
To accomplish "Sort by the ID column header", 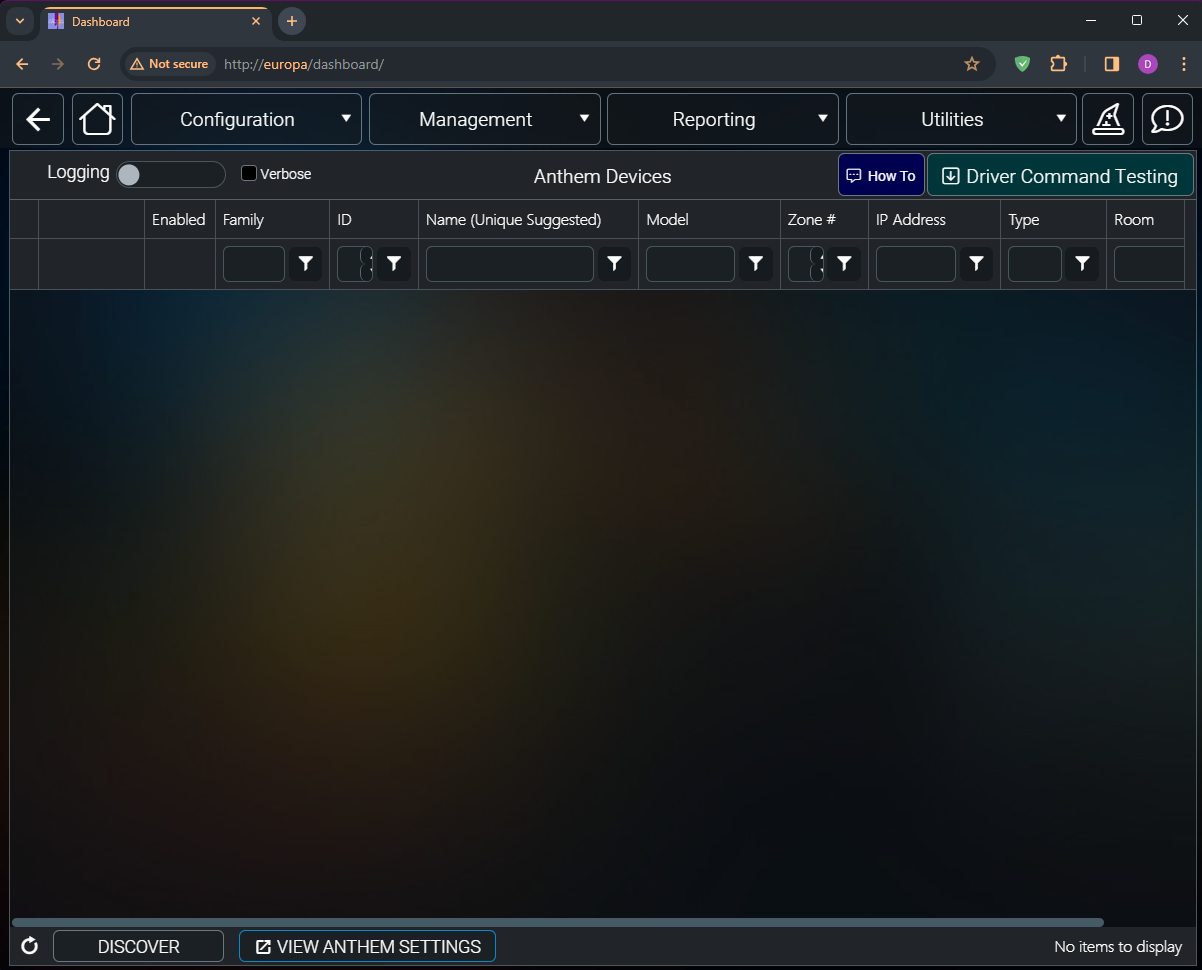I will tap(374, 219).
